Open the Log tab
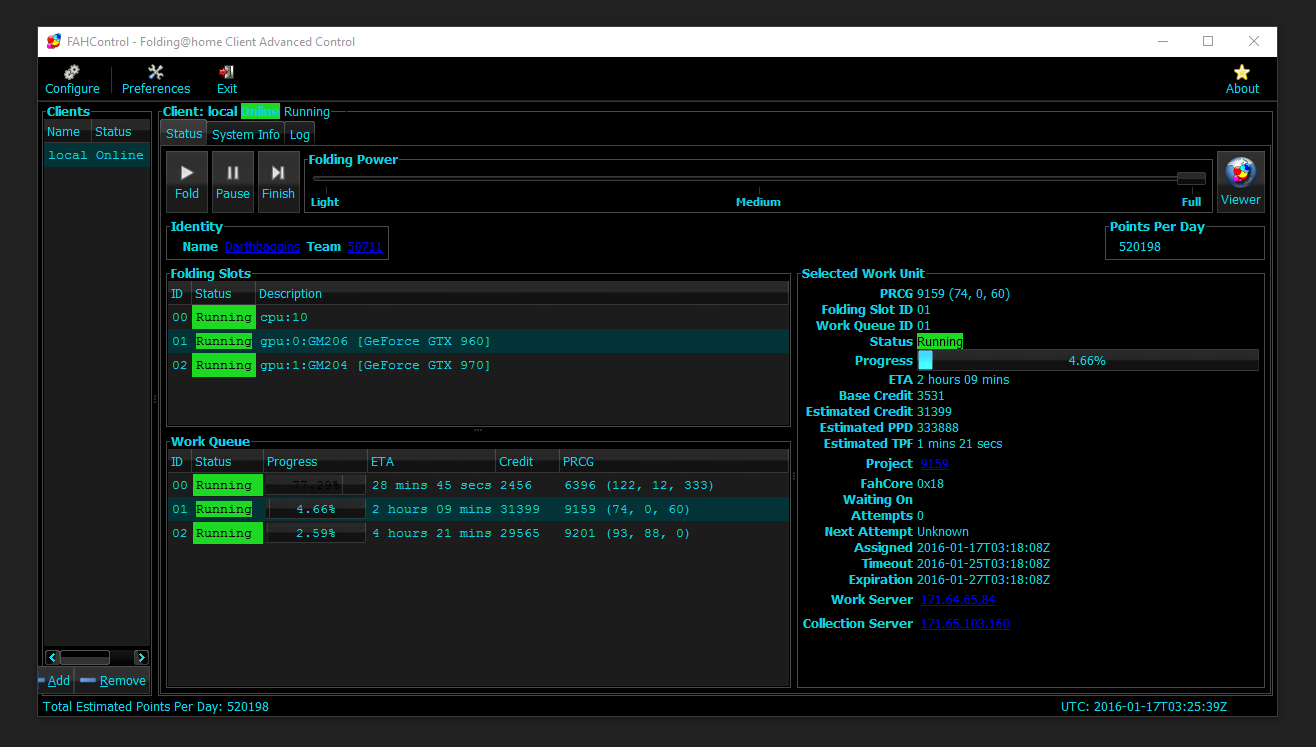The image size is (1316, 747). click(x=300, y=134)
